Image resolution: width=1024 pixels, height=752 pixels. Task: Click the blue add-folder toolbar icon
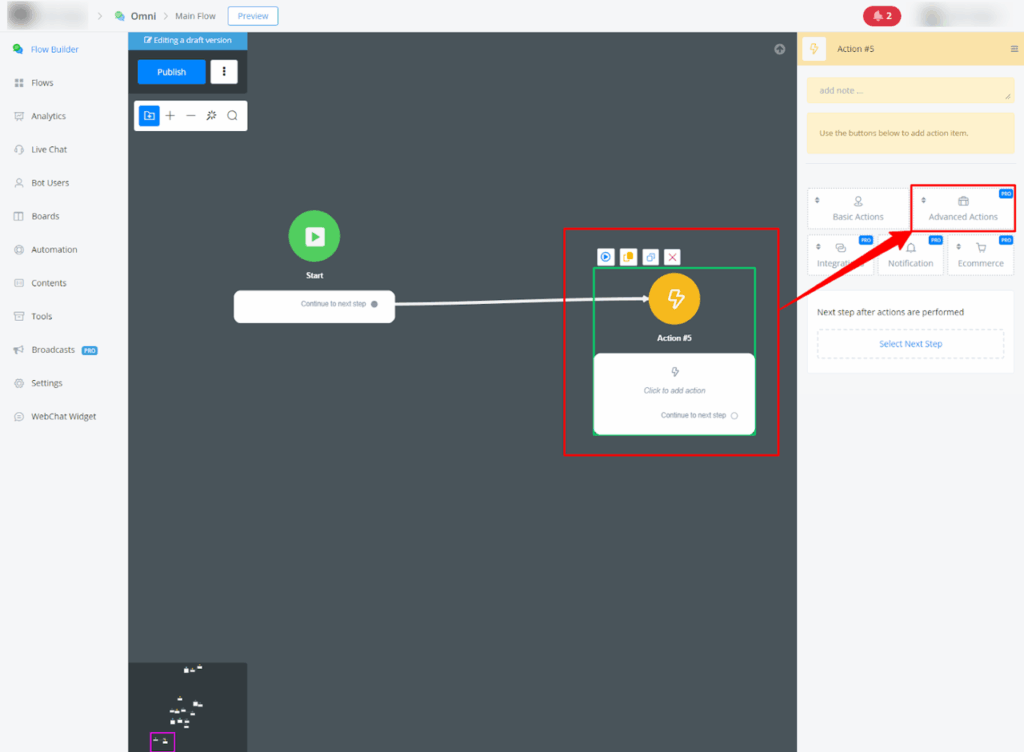pos(149,116)
